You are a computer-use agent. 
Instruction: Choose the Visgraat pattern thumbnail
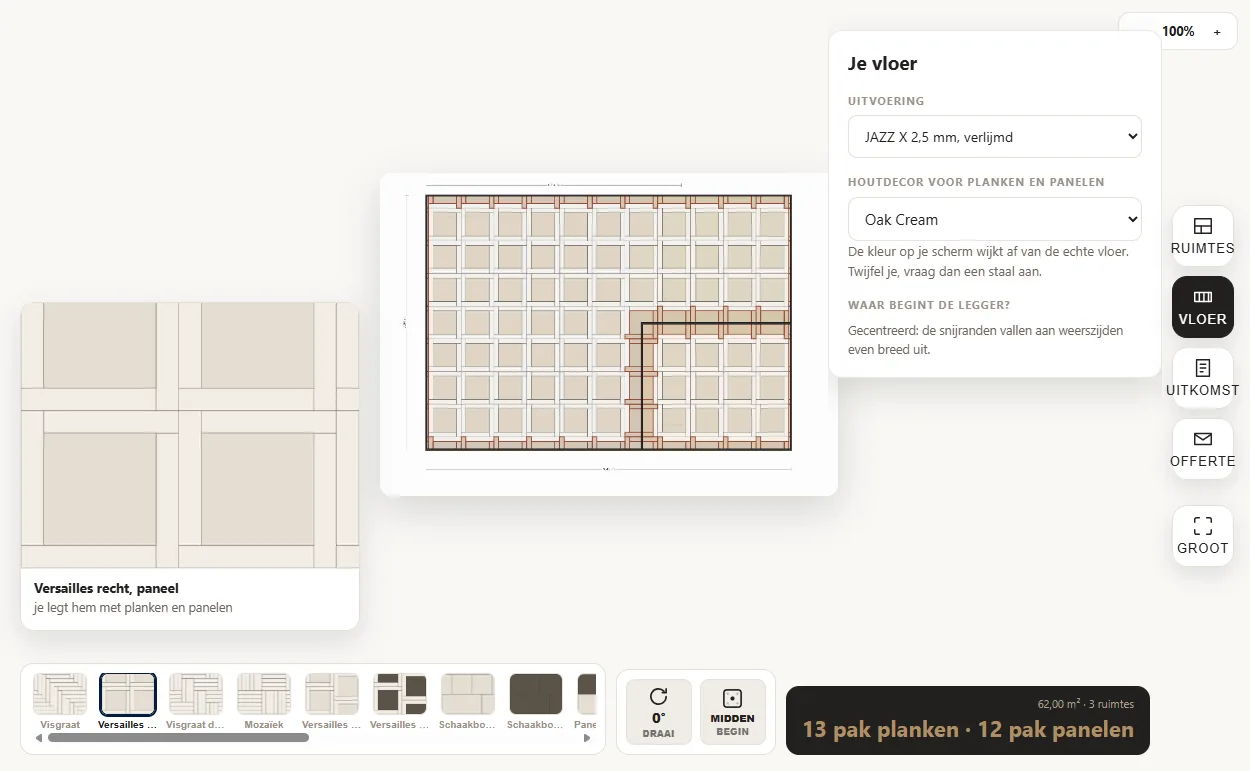tap(60, 701)
